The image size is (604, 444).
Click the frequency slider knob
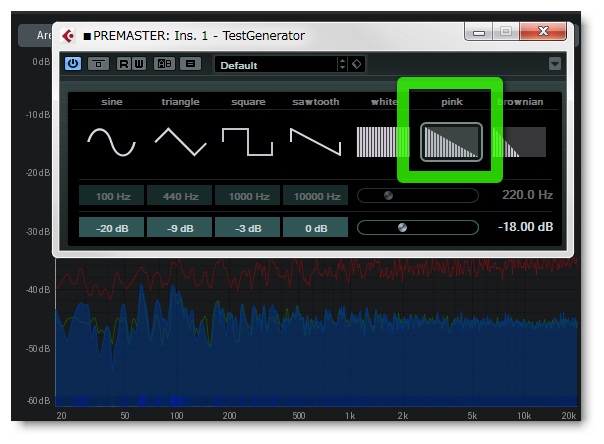[x=388, y=196]
